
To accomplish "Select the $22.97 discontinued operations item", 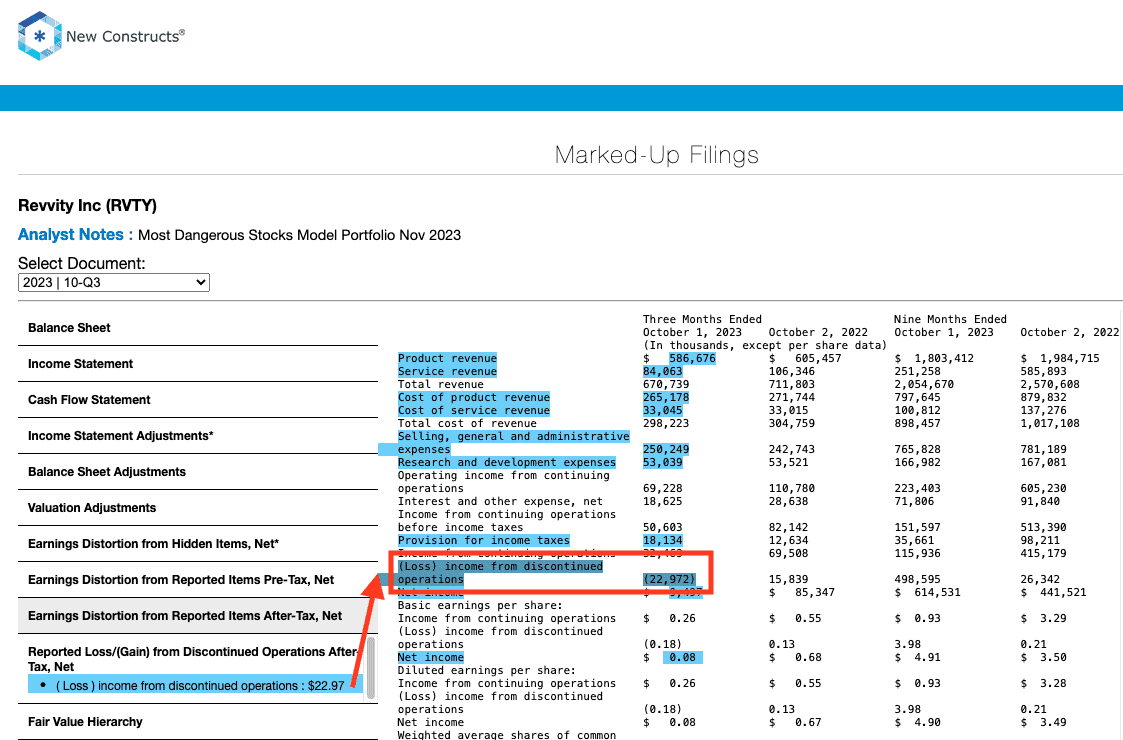I will (x=195, y=686).
